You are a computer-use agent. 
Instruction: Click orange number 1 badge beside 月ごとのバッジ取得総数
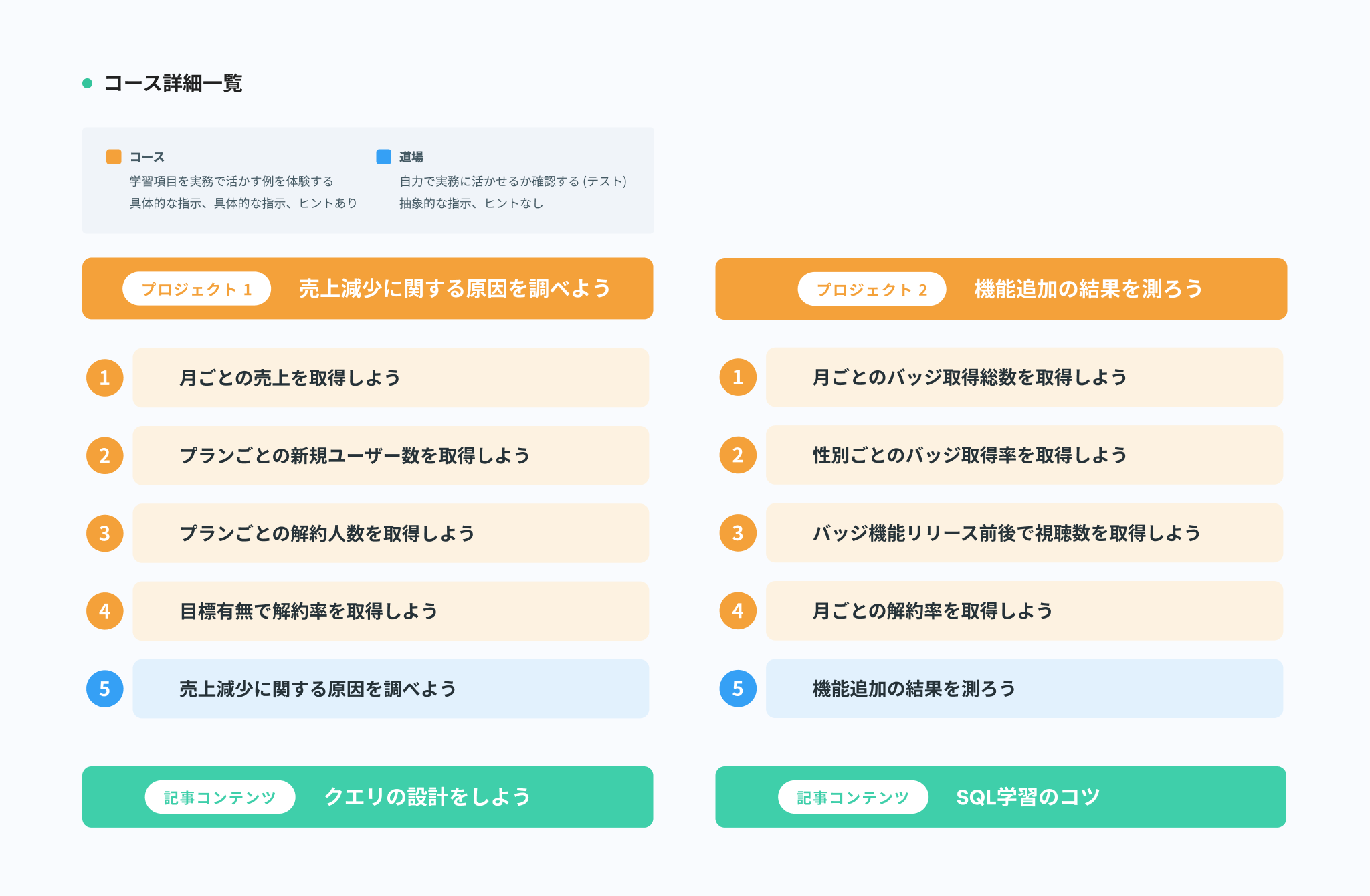click(738, 377)
